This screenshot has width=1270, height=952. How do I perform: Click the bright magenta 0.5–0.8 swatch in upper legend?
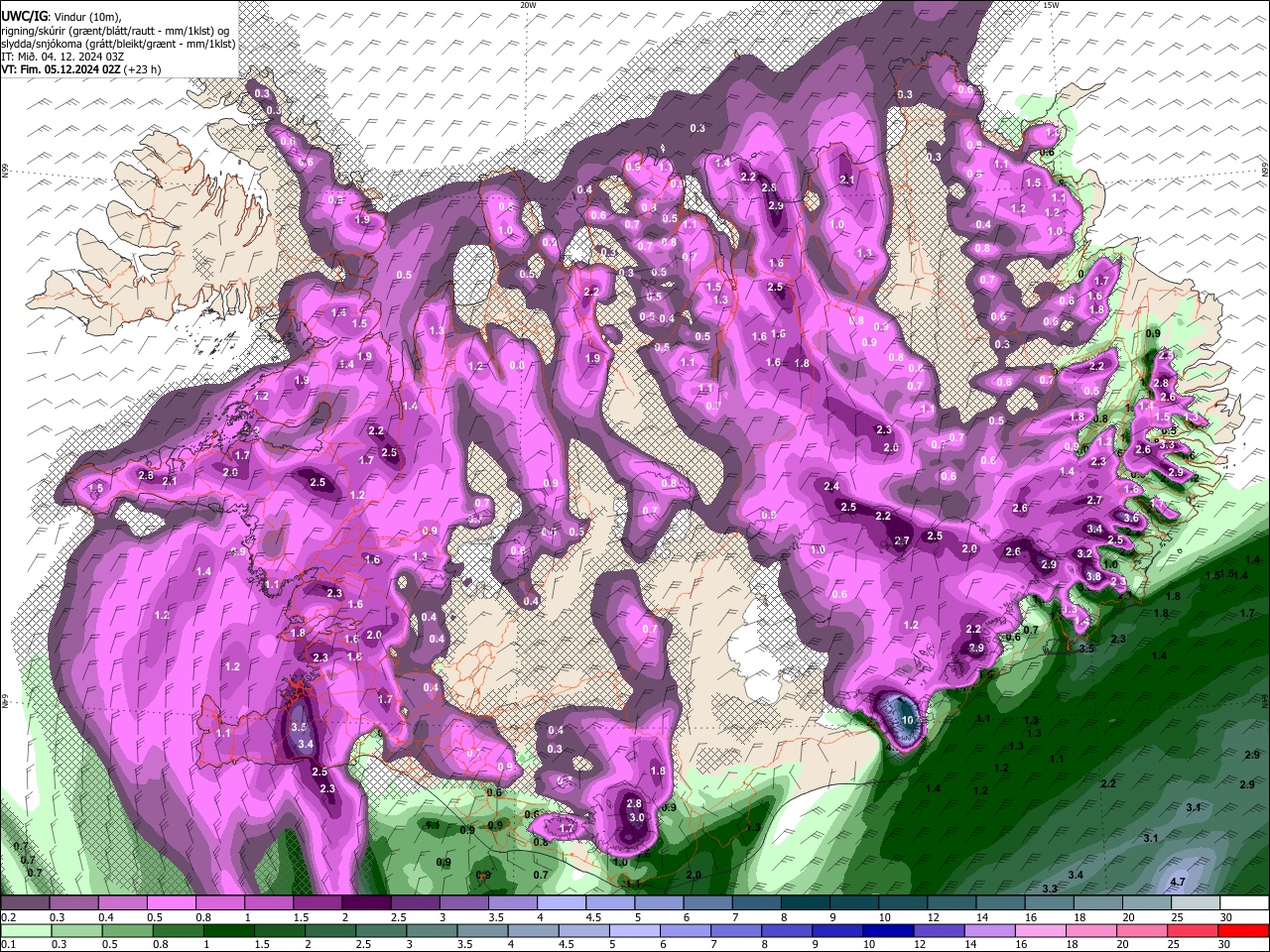(x=171, y=903)
